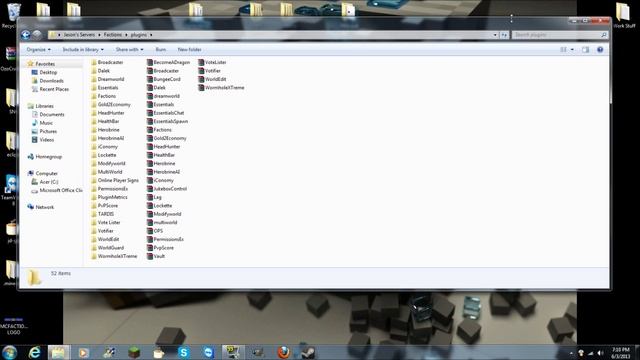Image resolution: width=640 pixels, height=360 pixels.
Task: Open Internet Explorer from the taskbar
Action: pyautogui.click(x=34, y=352)
